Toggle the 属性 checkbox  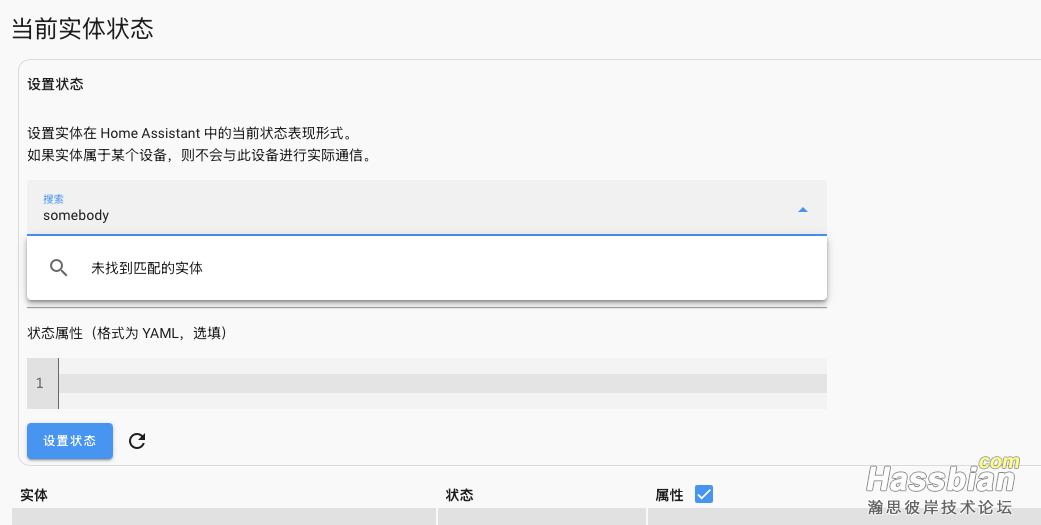tap(704, 494)
